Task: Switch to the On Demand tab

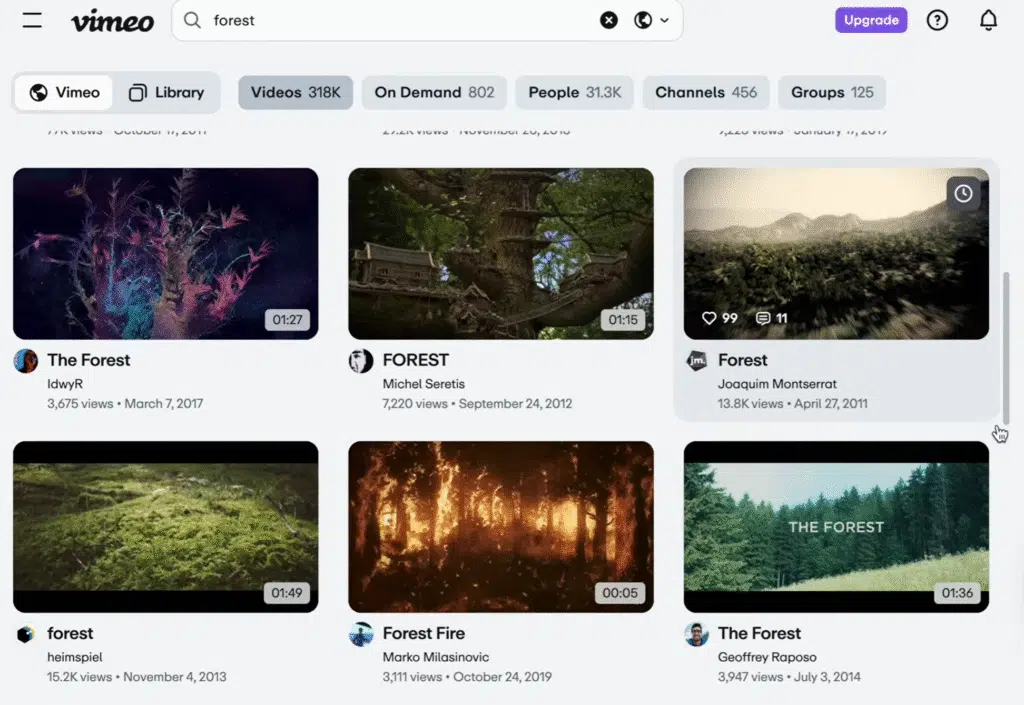Action: click(434, 92)
